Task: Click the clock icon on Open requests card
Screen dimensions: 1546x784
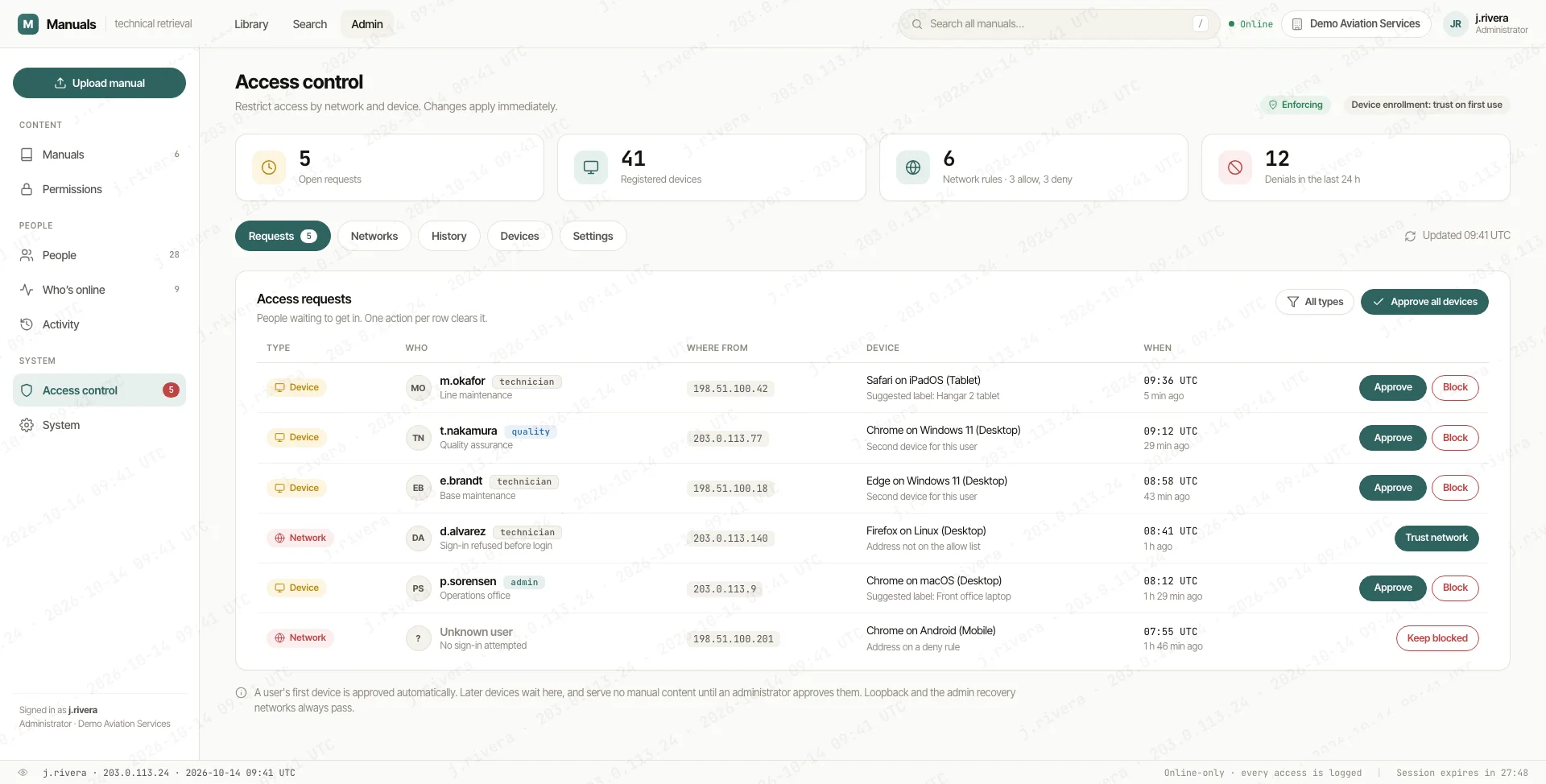Action: coord(269,167)
